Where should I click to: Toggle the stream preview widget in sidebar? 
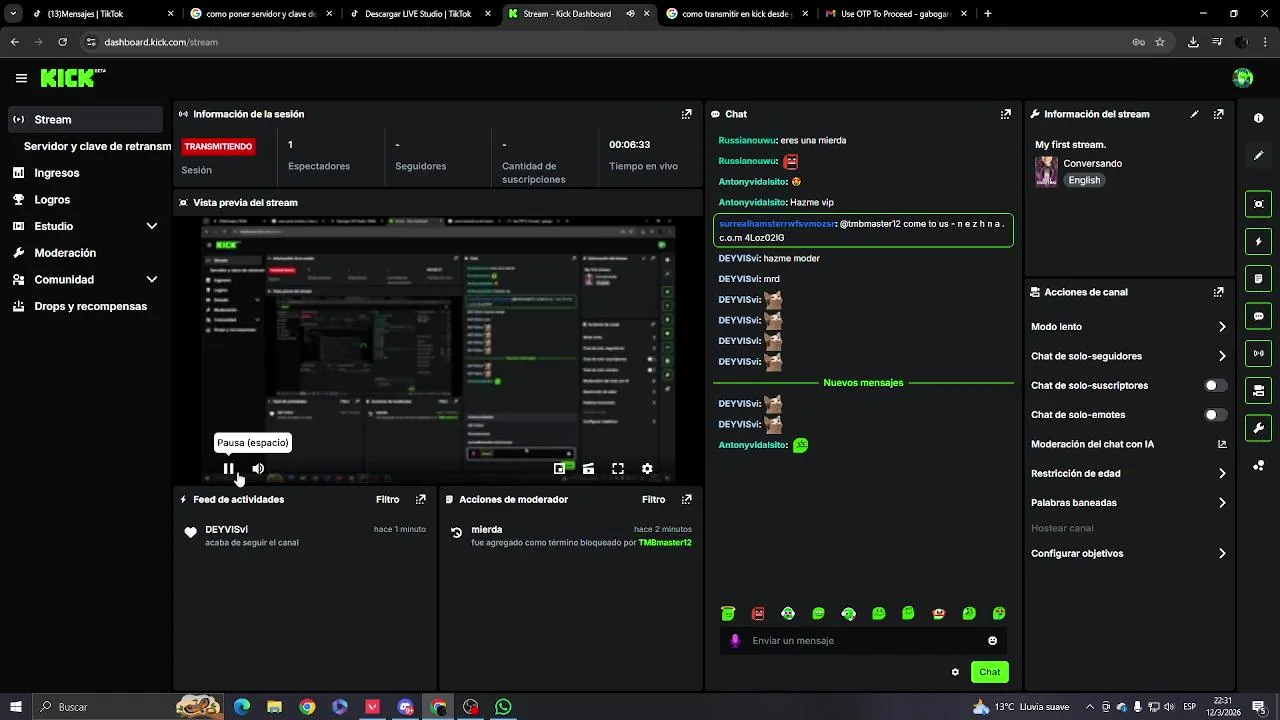pos(1258,204)
